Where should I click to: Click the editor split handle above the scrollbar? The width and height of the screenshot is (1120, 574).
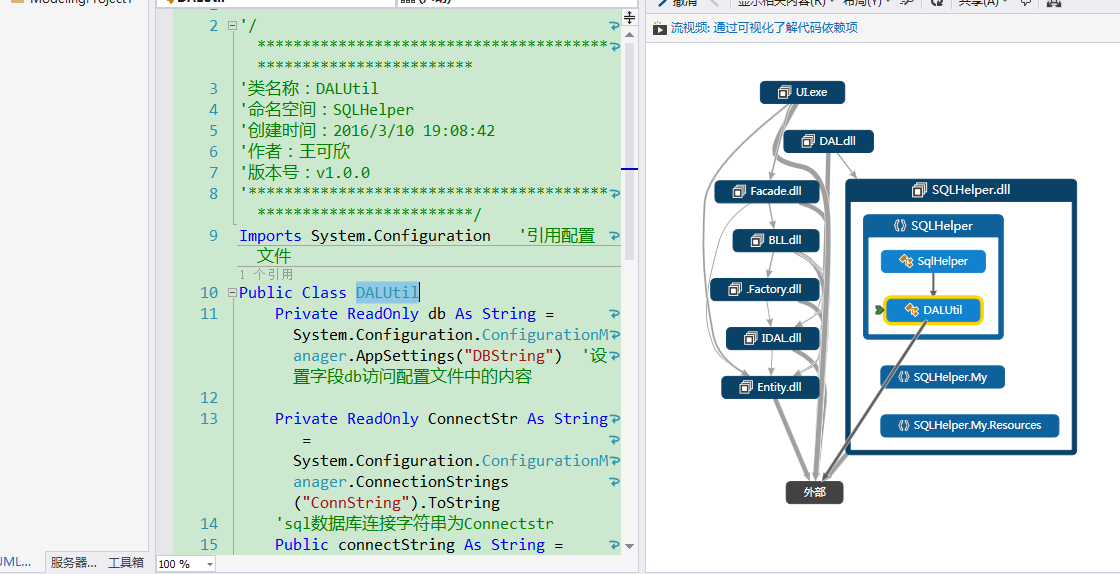pyautogui.click(x=629, y=16)
